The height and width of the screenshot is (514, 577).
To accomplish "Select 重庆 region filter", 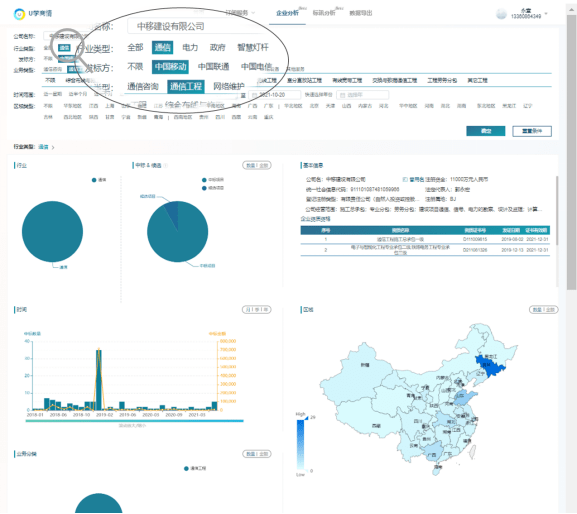I will [x=269, y=117].
